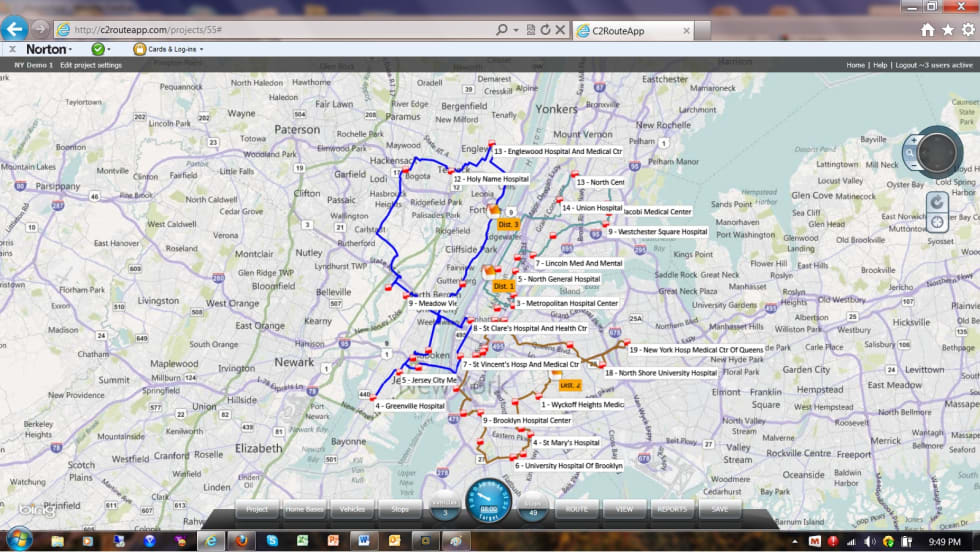
Task: Click the orange Dist. 3 depot marker
Action: coord(507,225)
